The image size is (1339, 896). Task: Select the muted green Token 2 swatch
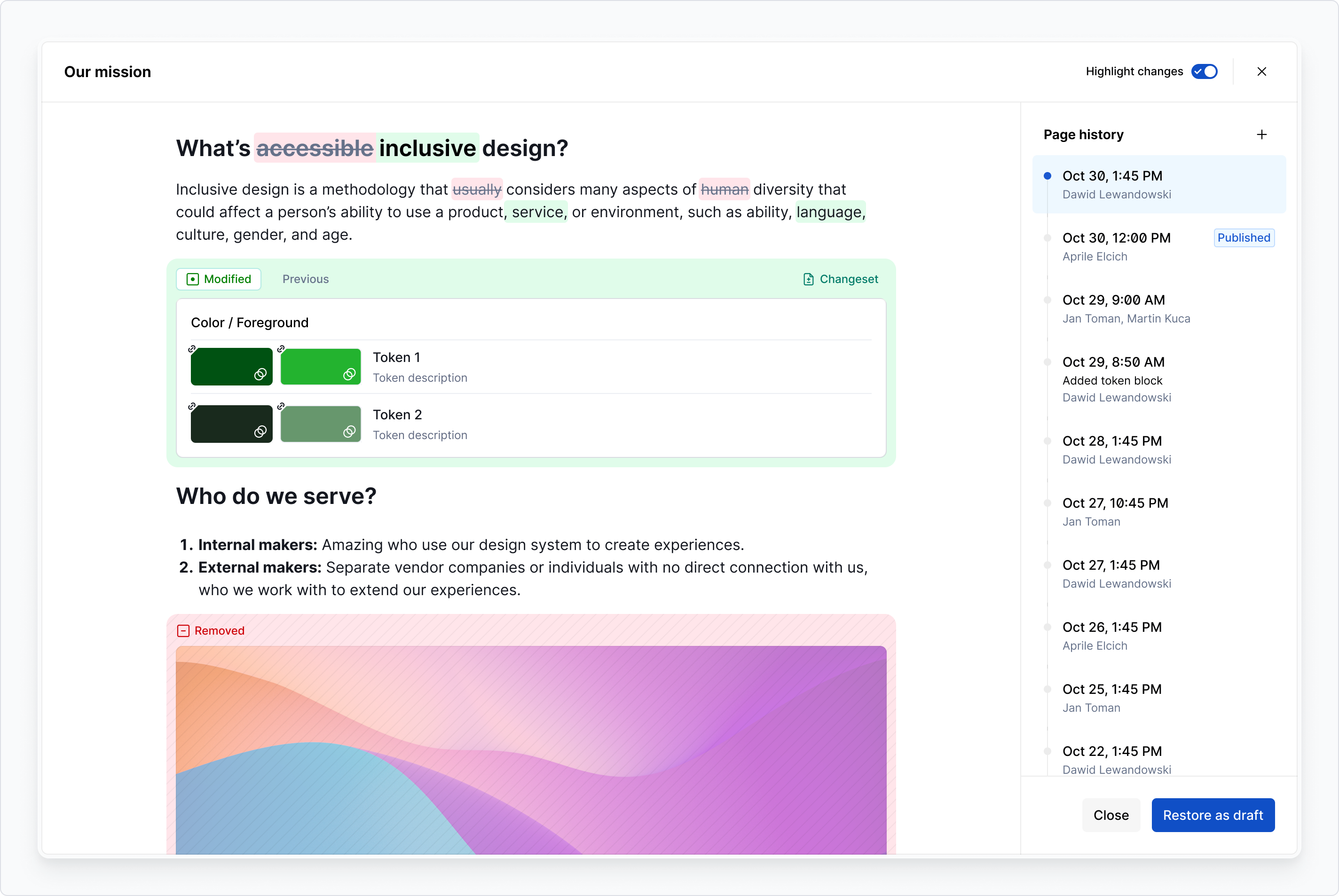[321, 424]
